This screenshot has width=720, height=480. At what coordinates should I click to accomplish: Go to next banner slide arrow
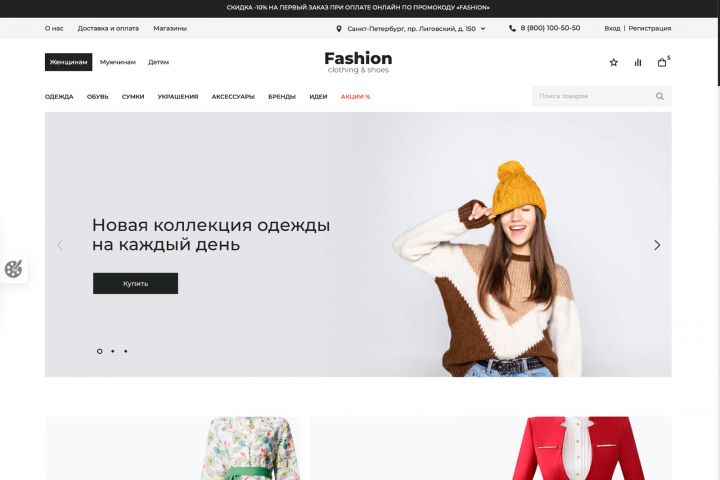[657, 245]
